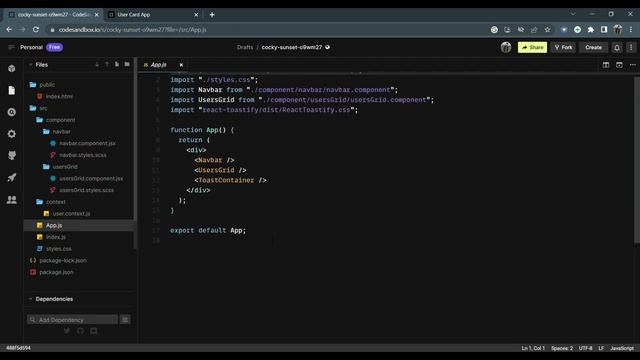Click the Twitter icon below dependencies
Image resolution: width=640 pixels, height=360 pixels.
pyautogui.click(x=67, y=331)
